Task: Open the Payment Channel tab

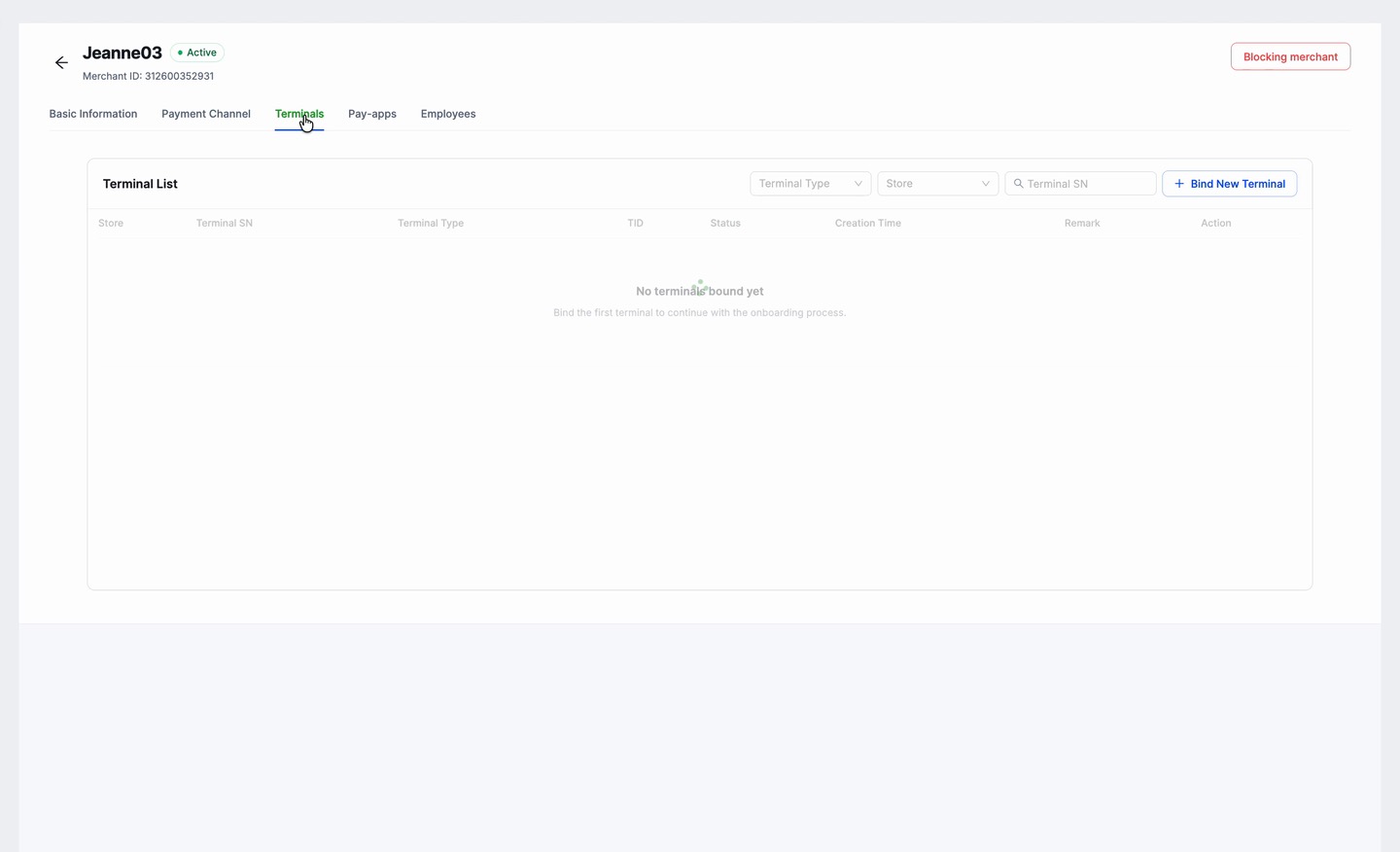Action: coord(206,114)
